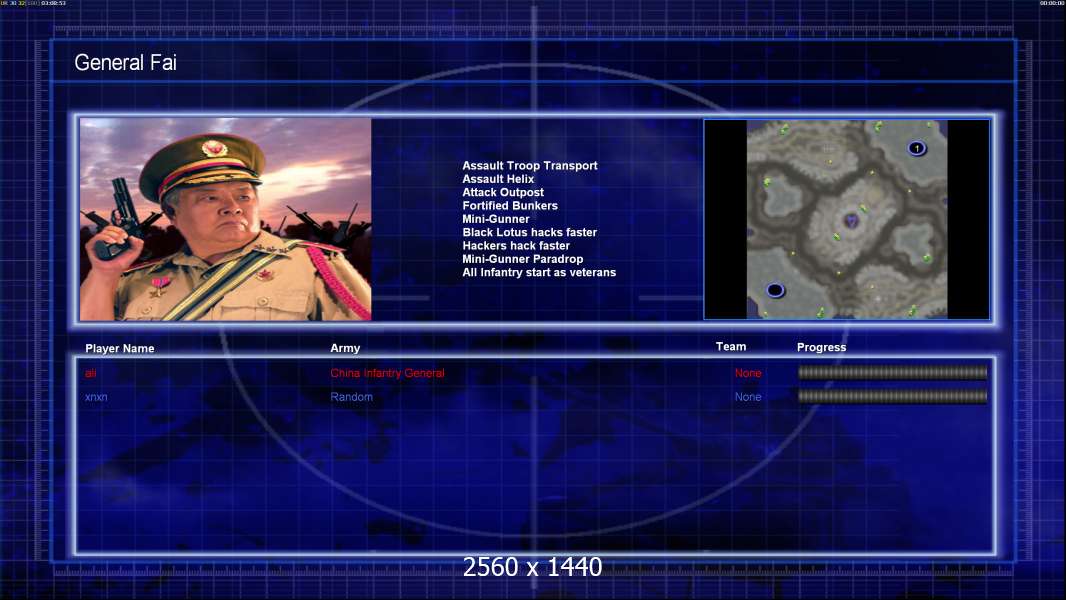Click player name 'xnxn'

(96, 397)
